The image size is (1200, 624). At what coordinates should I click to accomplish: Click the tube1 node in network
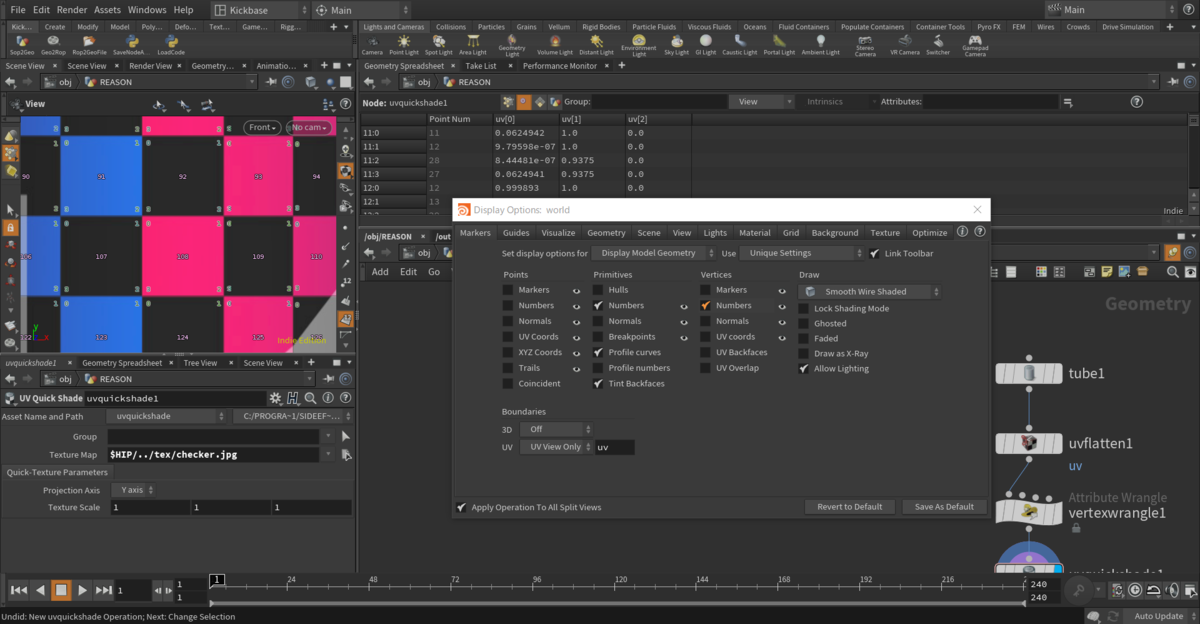click(x=1029, y=373)
